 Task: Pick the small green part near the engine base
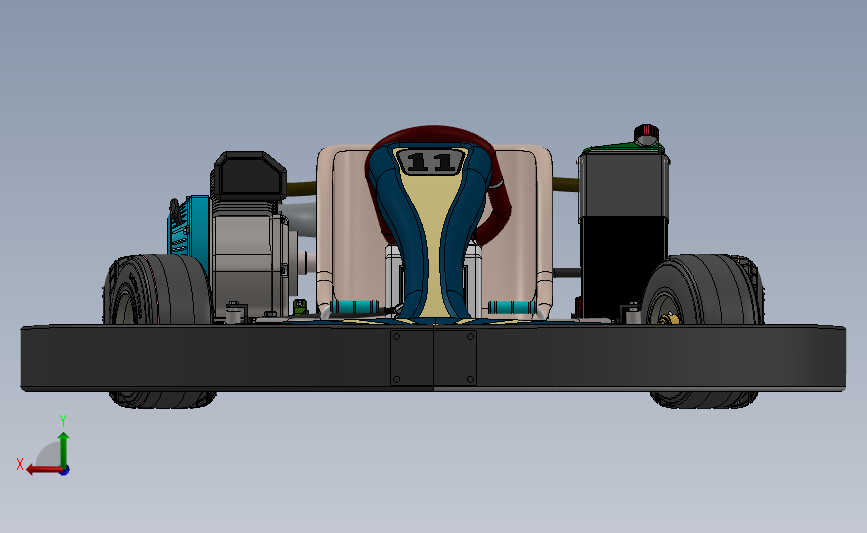pyautogui.click(x=299, y=306)
